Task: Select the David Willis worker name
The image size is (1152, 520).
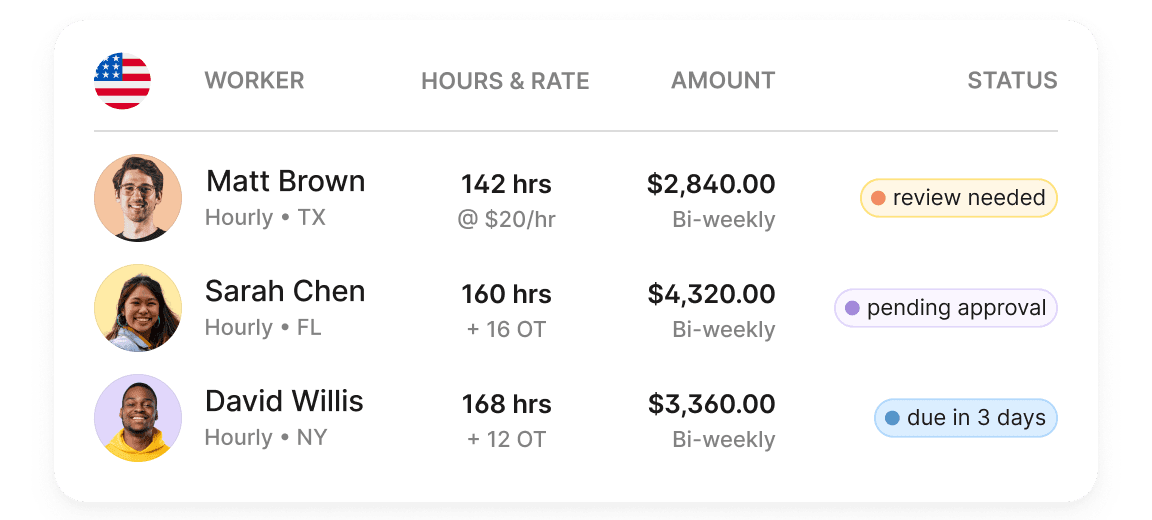Action: pos(284,402)
